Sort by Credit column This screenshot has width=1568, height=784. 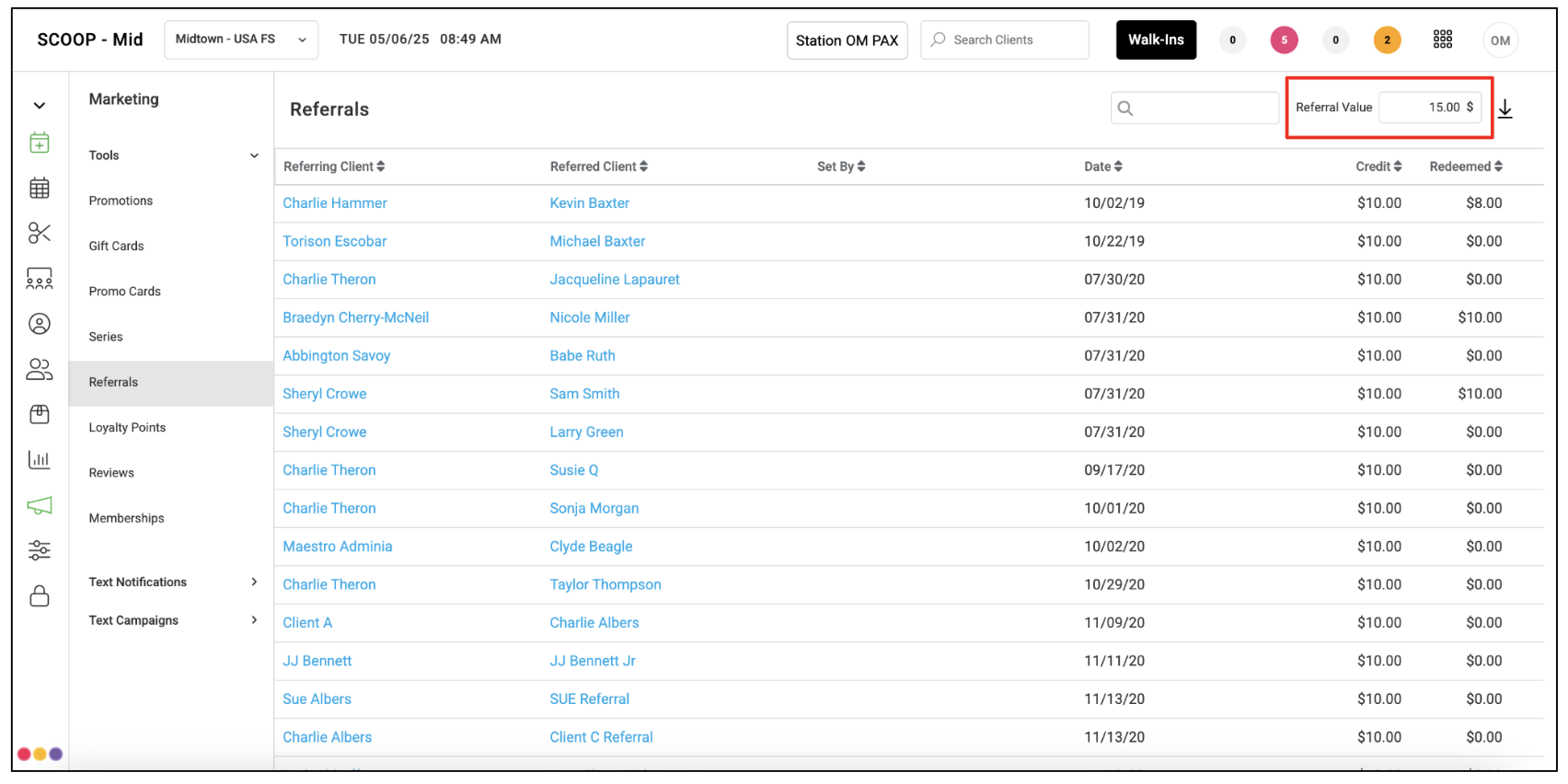coord(1378,167)
